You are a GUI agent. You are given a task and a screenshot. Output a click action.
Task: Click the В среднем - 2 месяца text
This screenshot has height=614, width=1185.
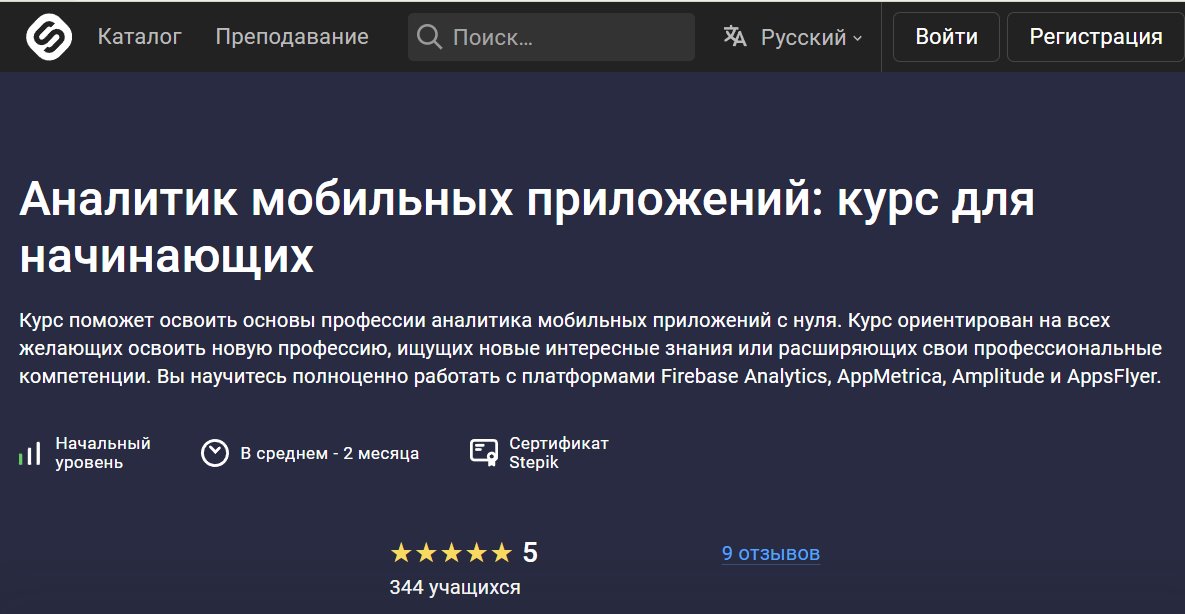point(330,453)
